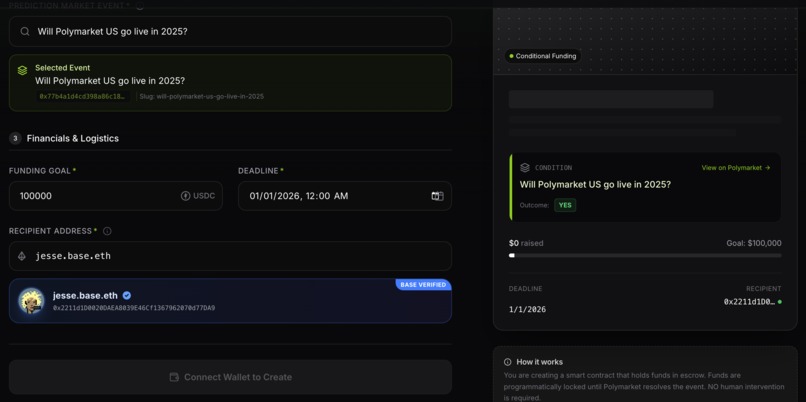This screenshot has width=806, height=402.
Task: Click the prediction market search input field
Action: 230,31
